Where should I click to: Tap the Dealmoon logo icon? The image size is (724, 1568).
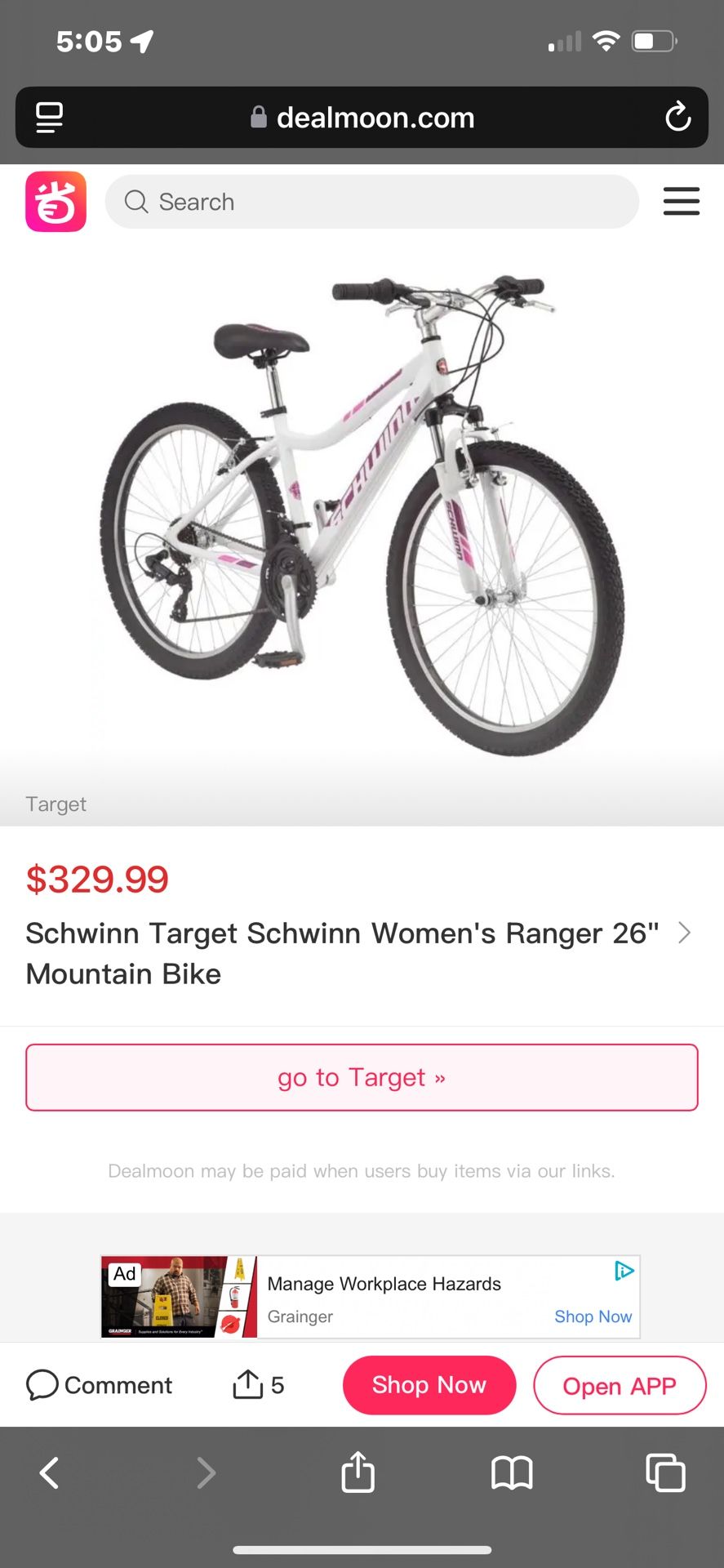[x=56, y=202]
